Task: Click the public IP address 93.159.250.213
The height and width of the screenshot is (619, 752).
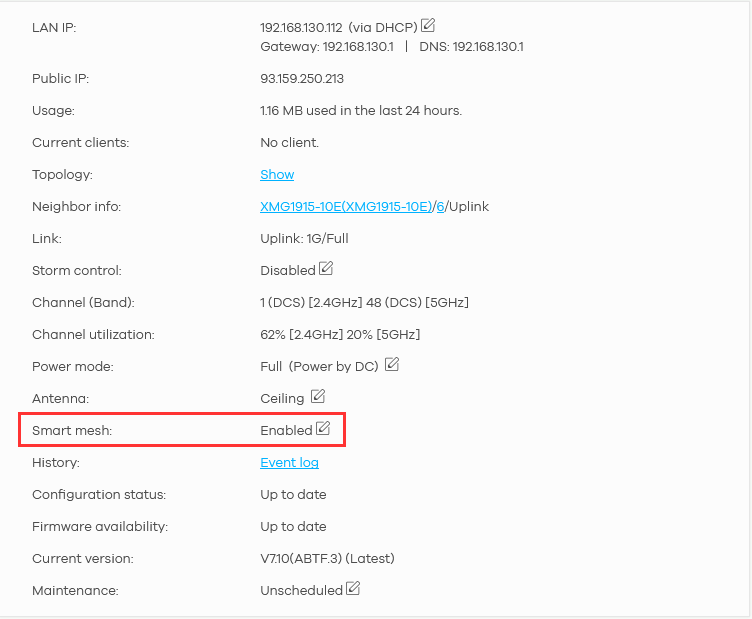Action: [302, 79]
